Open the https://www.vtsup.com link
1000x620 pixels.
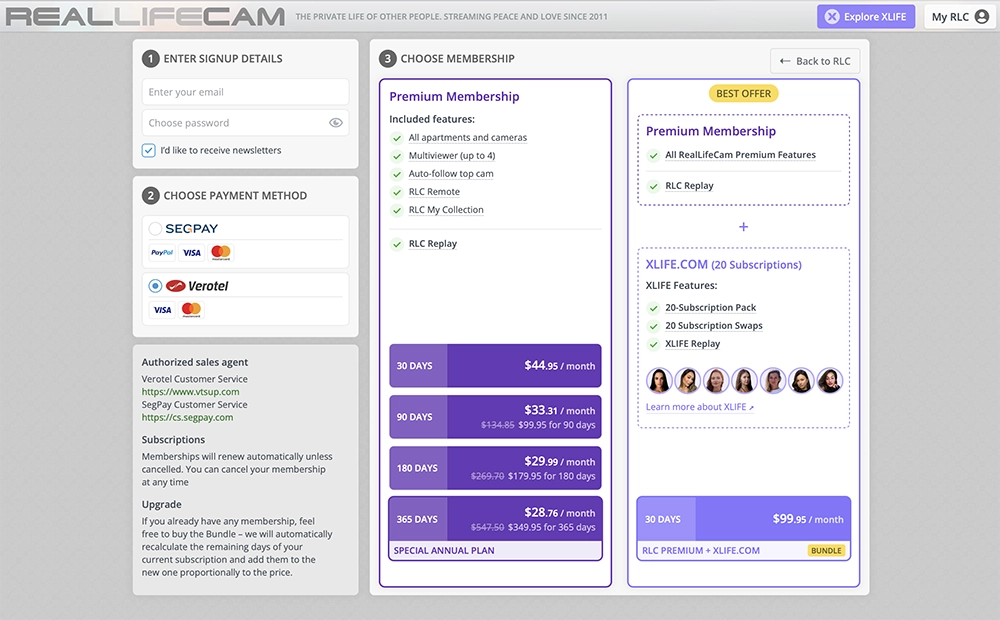tap(190, 392)
